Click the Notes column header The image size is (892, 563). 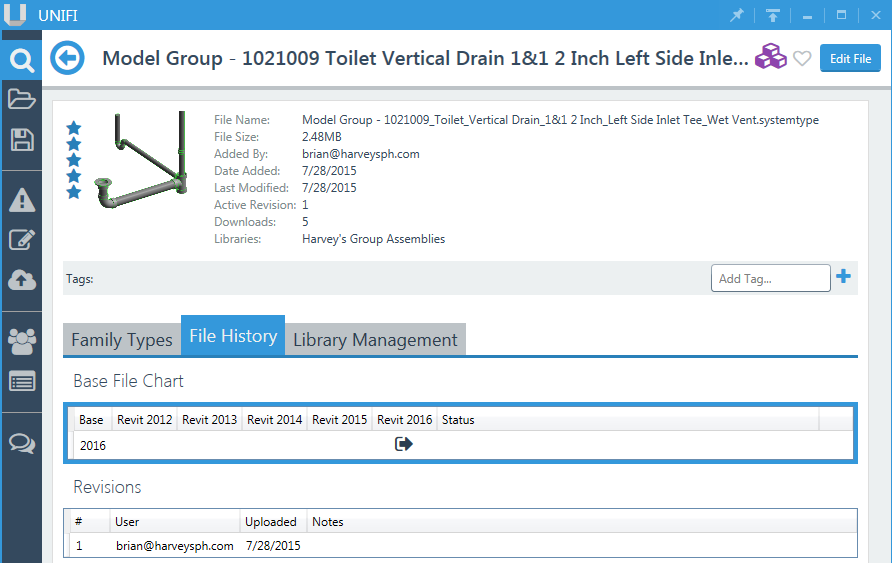(581, 521)
